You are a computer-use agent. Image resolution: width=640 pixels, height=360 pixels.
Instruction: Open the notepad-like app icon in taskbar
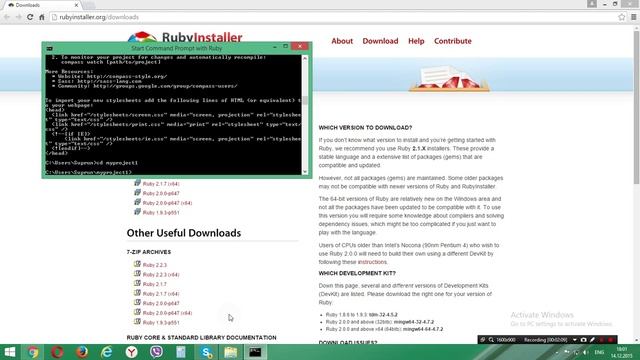tap(181, 352)
